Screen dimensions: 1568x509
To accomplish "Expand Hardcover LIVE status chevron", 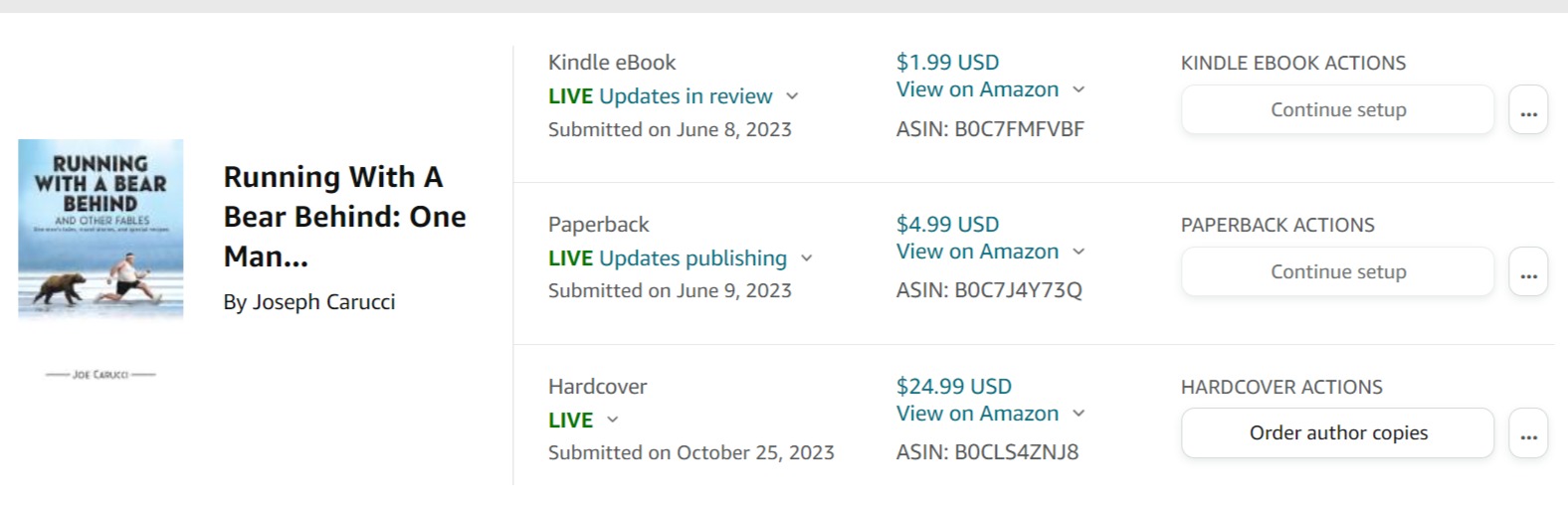I will pyautogui.click(x=613, y=421).
